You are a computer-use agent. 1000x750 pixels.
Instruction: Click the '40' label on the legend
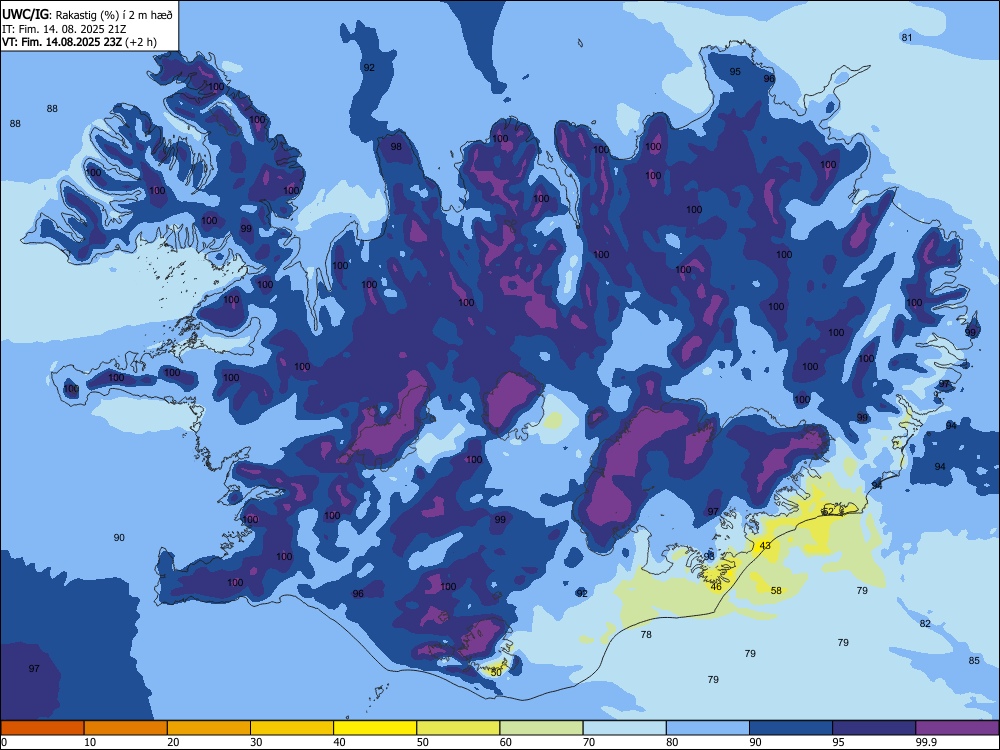(x=340, y=742)
